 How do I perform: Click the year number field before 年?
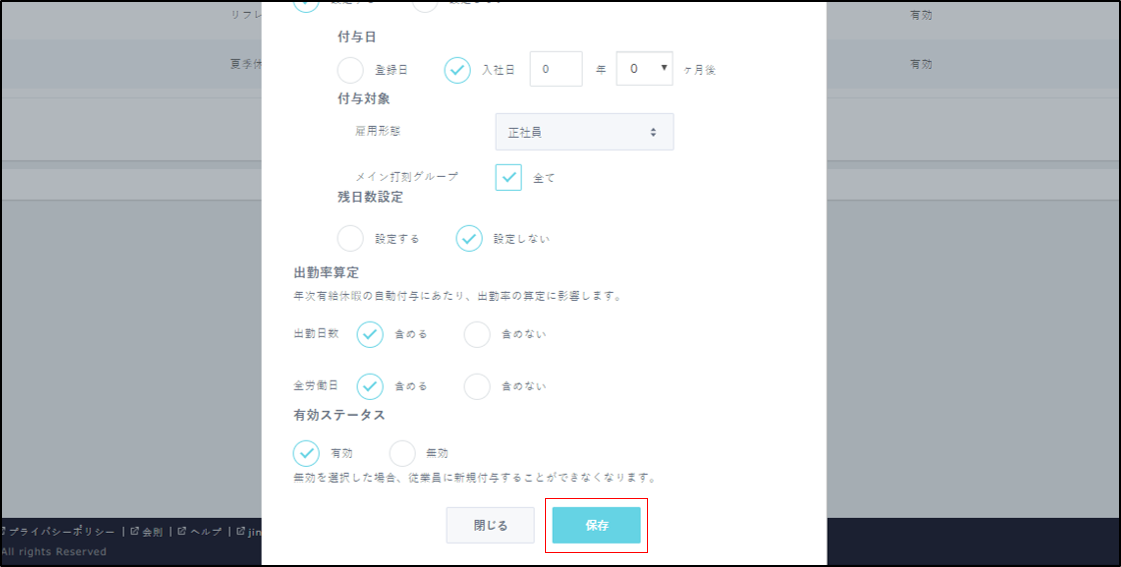(555, 69)
